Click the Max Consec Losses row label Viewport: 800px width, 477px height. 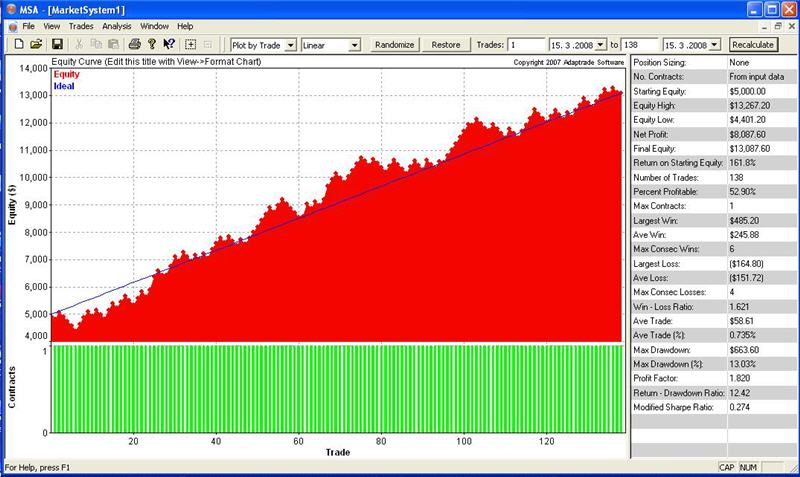pyautogui.click(x=669, y=292)
